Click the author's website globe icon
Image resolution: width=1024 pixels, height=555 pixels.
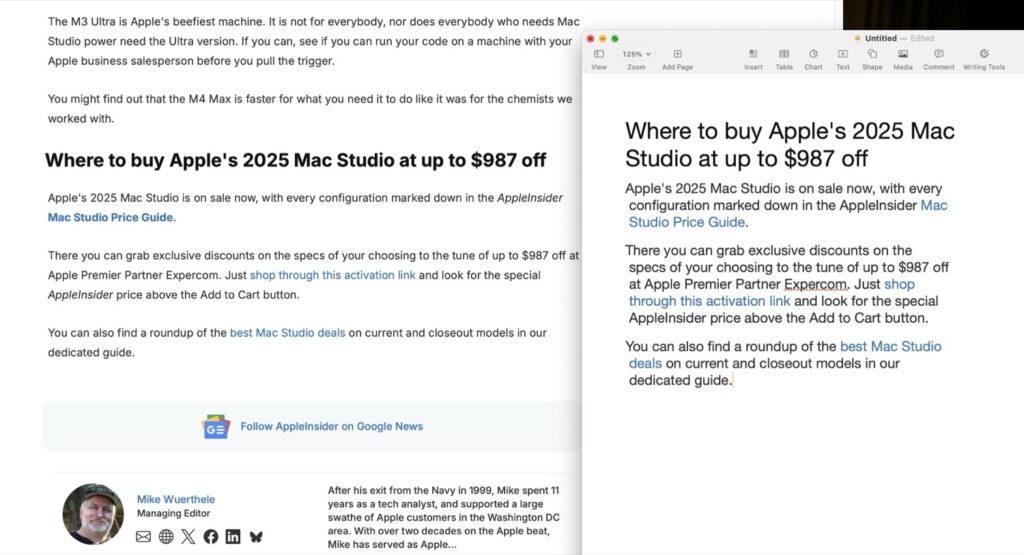[x=167, y=537]
